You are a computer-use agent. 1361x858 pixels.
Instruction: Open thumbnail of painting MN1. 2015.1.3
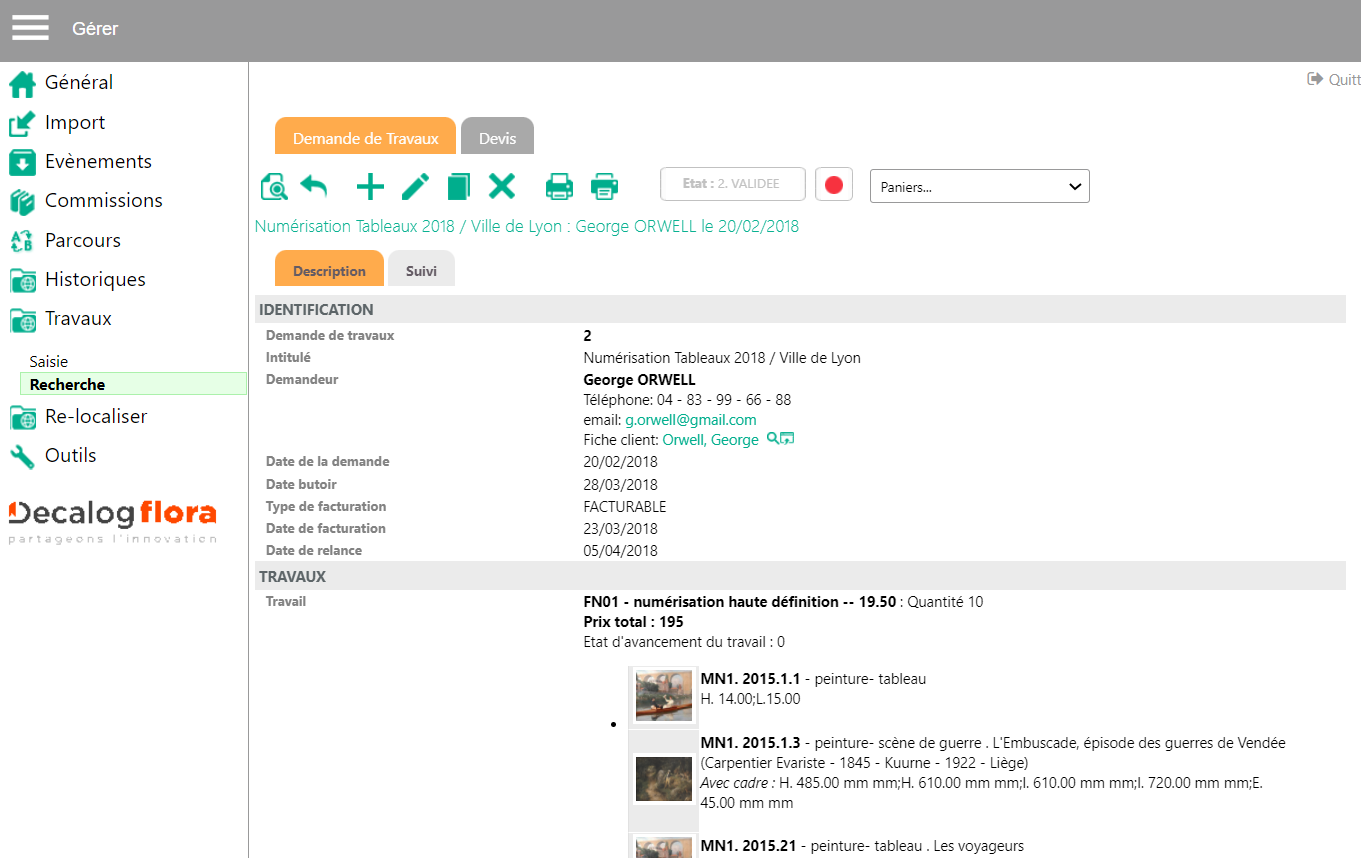[x=664, y=777]
